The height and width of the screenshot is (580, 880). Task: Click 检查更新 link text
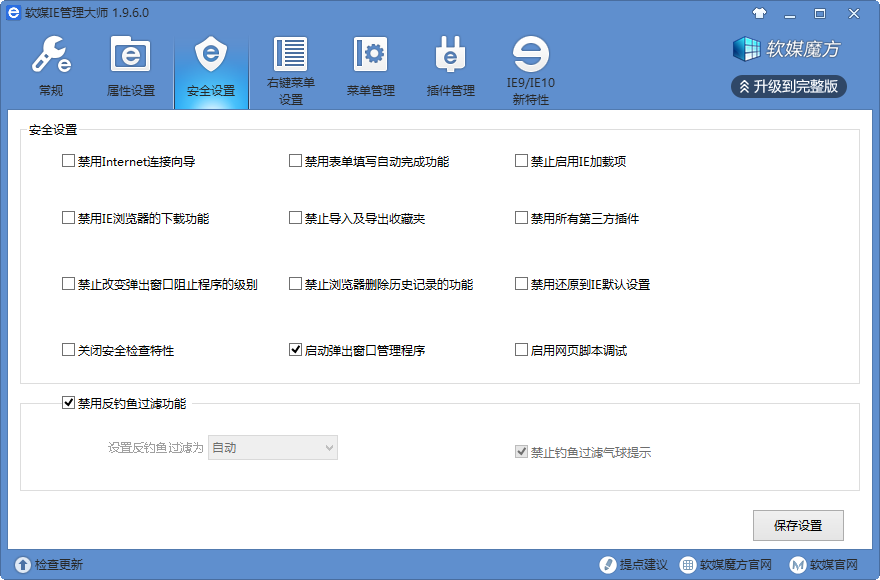59,565
